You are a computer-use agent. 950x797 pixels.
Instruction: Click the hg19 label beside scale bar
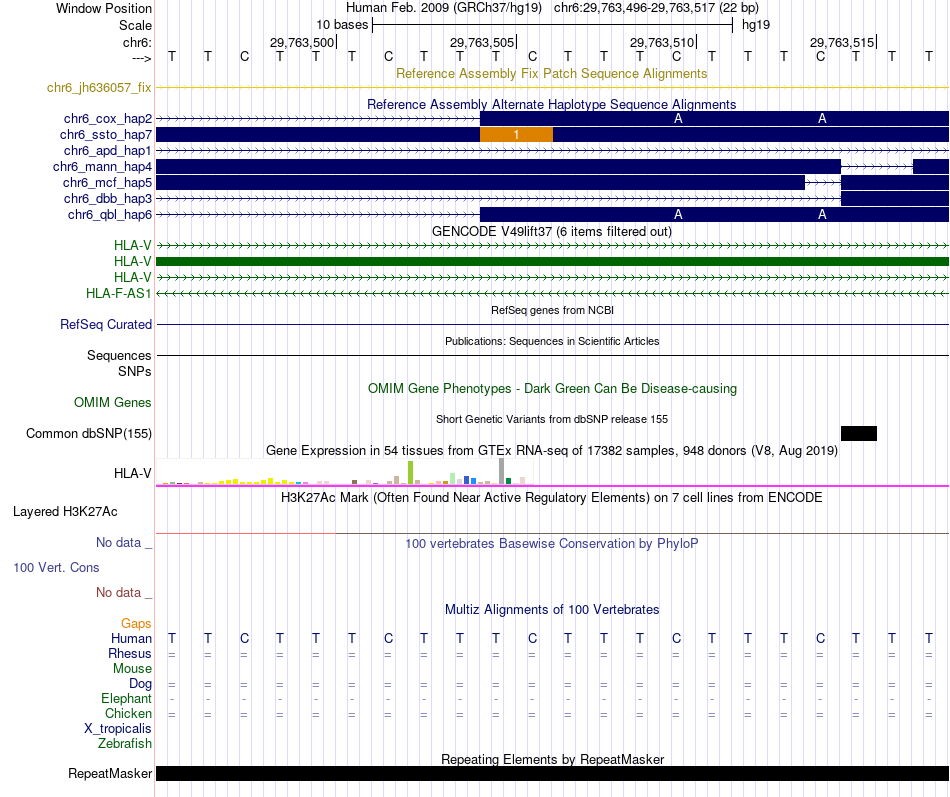[756, 25]
